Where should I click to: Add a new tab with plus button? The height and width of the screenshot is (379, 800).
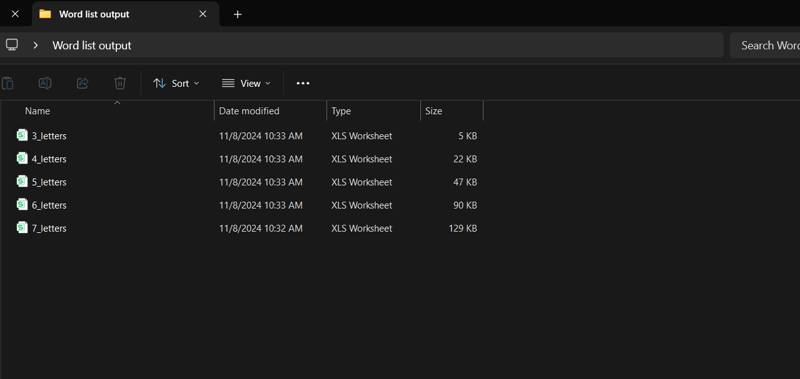[237, 14]
